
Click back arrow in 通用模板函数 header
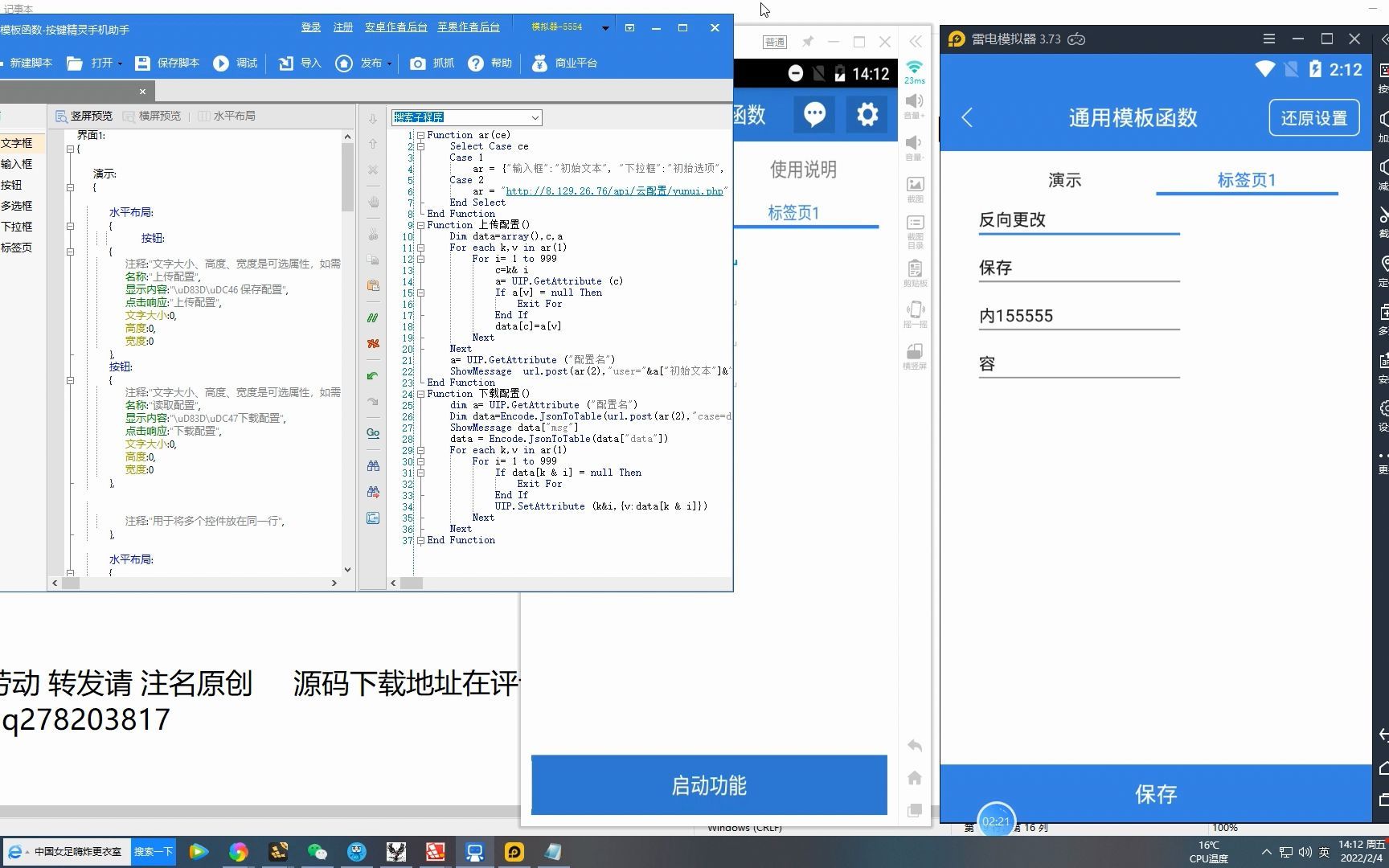(x=967, y=118)
